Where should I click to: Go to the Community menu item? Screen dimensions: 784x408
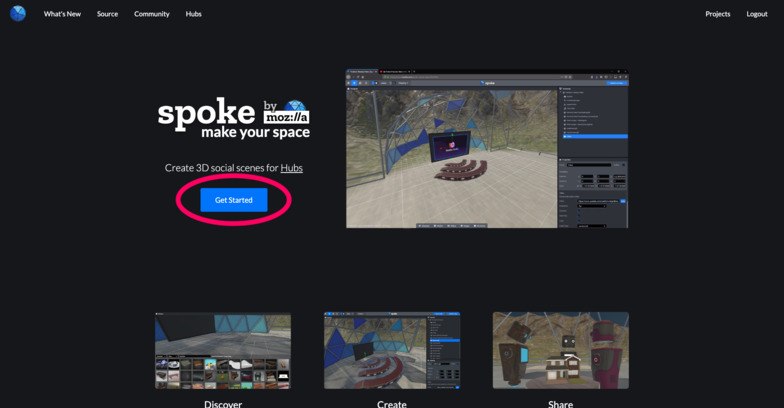pyautogui.click(x=152, y=14)
